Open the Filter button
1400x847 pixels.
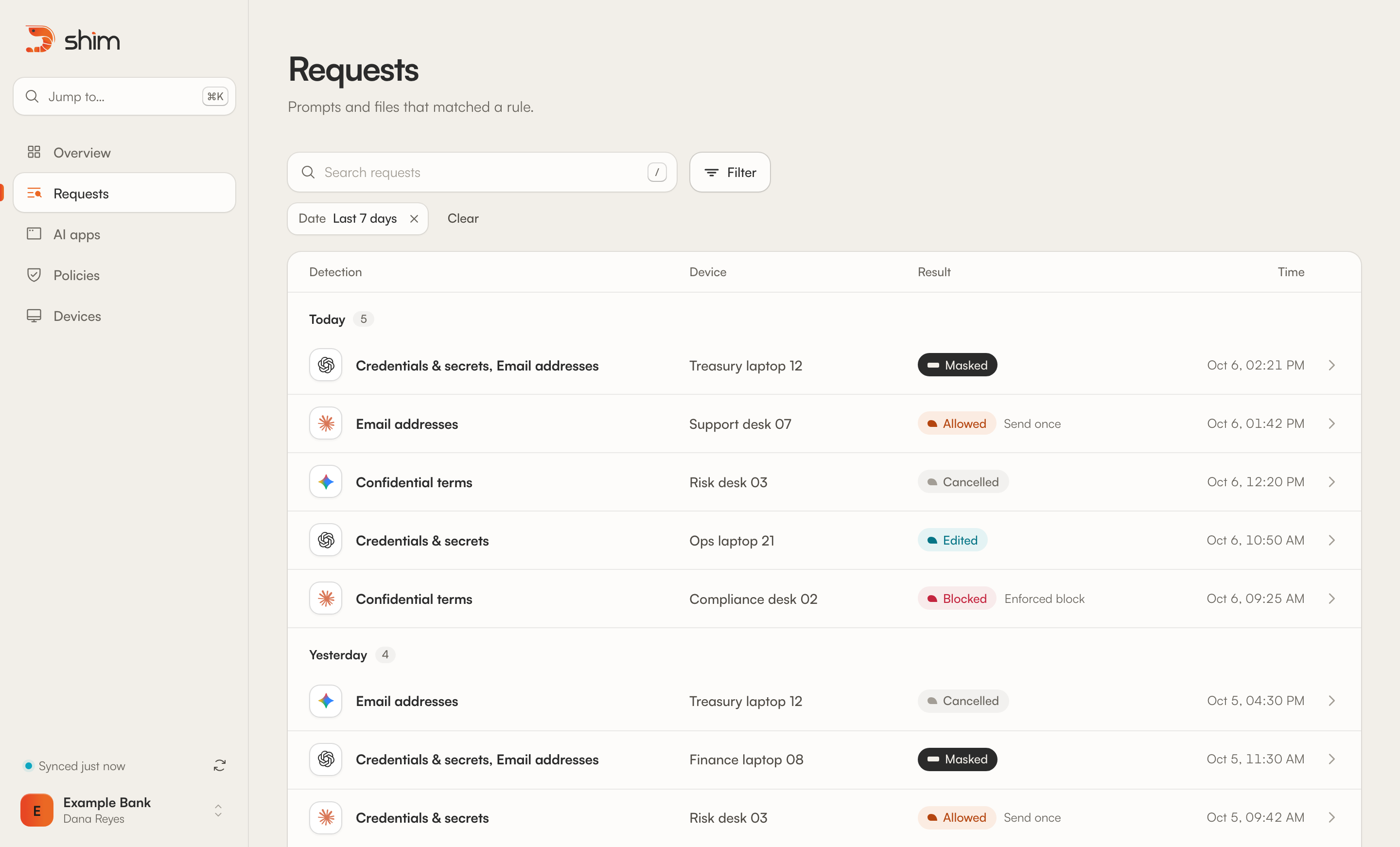tap(730, 172)
